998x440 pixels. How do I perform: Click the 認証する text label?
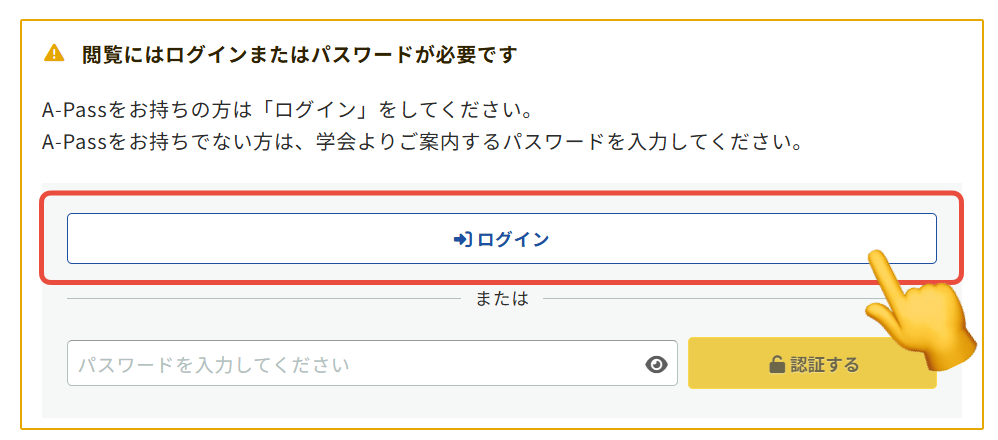click(x=825, y=365)
